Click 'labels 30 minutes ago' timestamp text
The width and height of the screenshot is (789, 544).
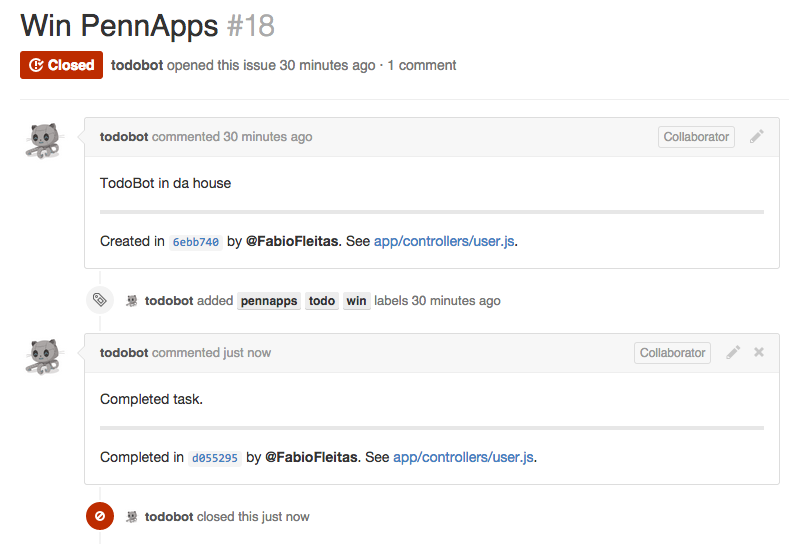(437, 300)
